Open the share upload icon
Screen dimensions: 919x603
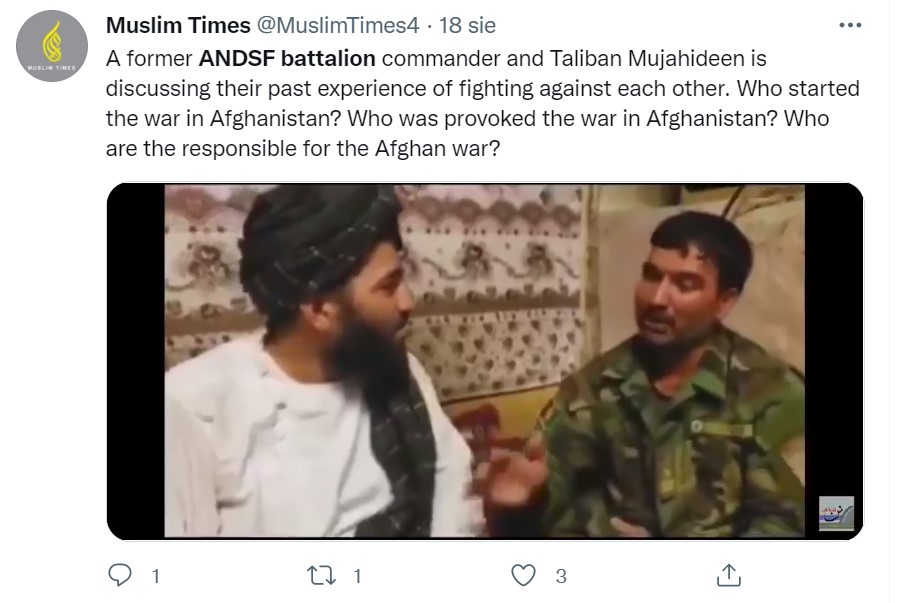(x=729, y=575)
